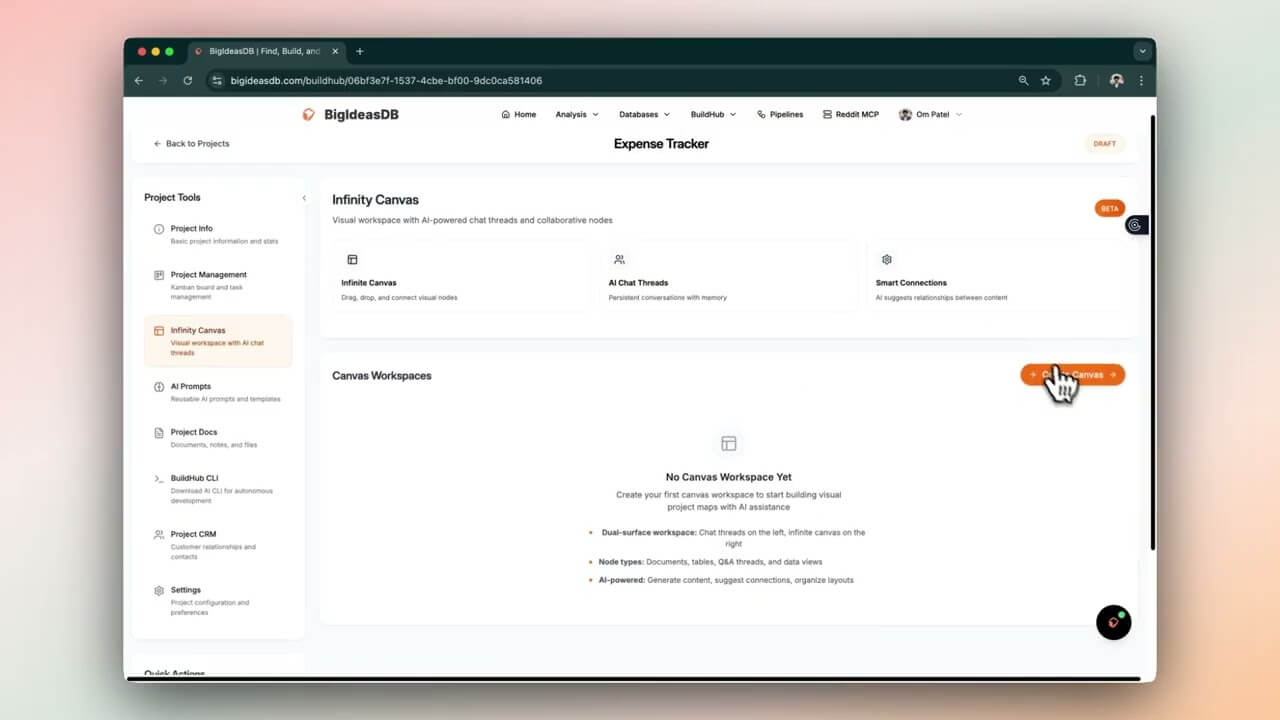The height and width of the screenshot is (720, 1280).
Task: Go to Pipelines in top navigation
Action: 780,115
